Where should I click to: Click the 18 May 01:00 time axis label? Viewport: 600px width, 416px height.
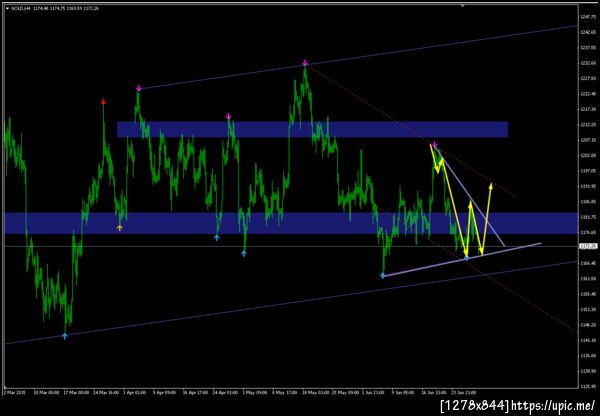point(316,393)
